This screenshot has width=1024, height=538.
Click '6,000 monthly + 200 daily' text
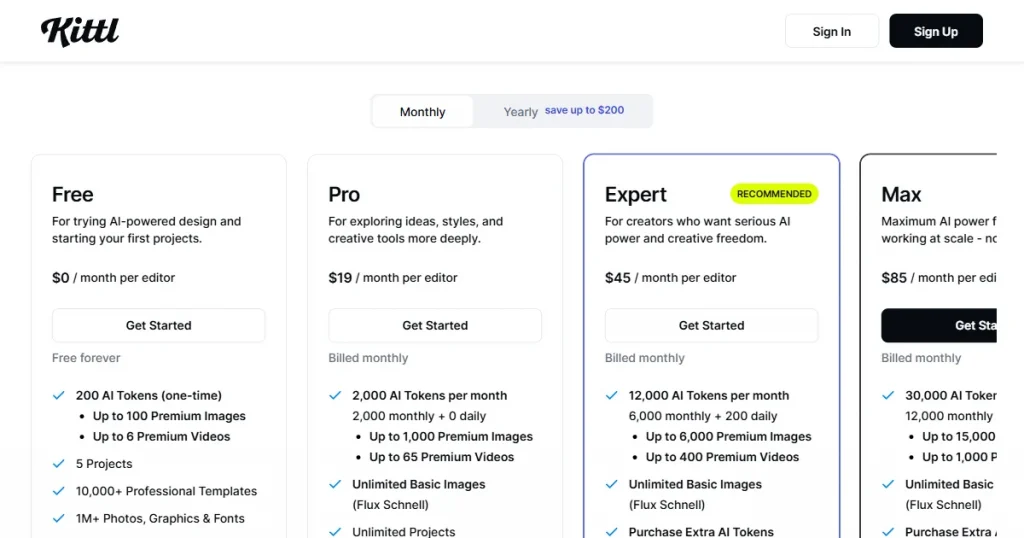click(x=703, y=416)
